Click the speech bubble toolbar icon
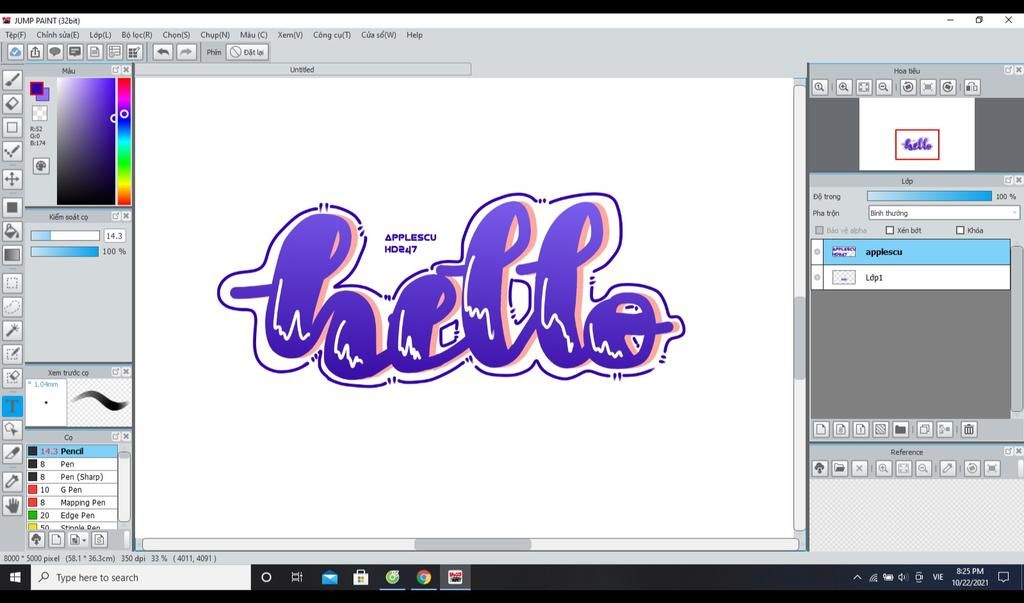The height and width of the screenshot is (603, 1024). [55, 52]
